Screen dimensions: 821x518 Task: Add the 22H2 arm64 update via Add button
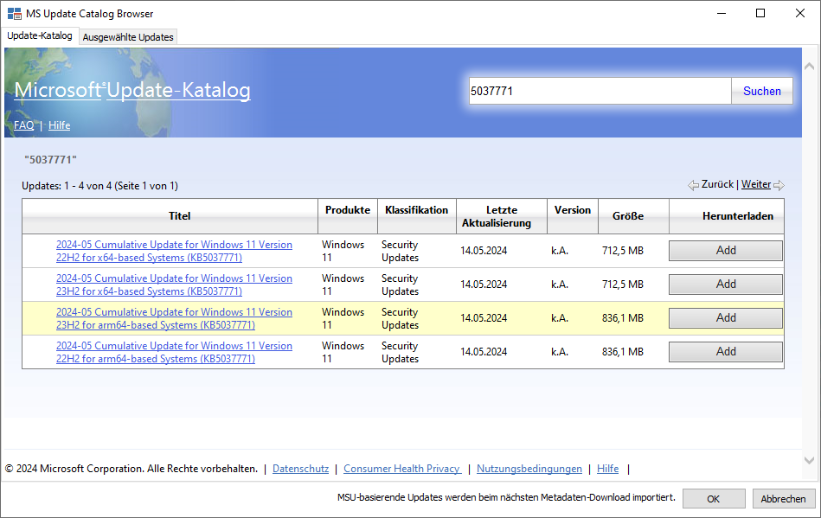[x=726, y=351]
